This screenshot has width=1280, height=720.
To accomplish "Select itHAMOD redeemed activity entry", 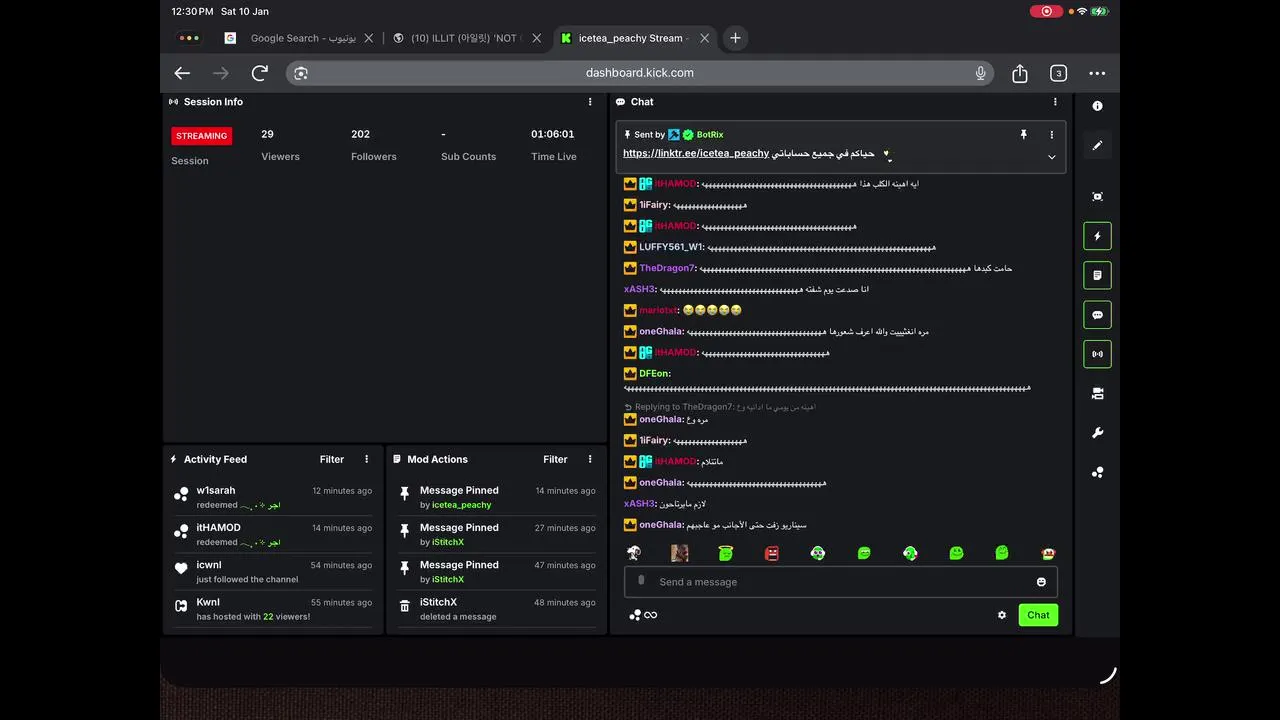I will tap(272, 534).
